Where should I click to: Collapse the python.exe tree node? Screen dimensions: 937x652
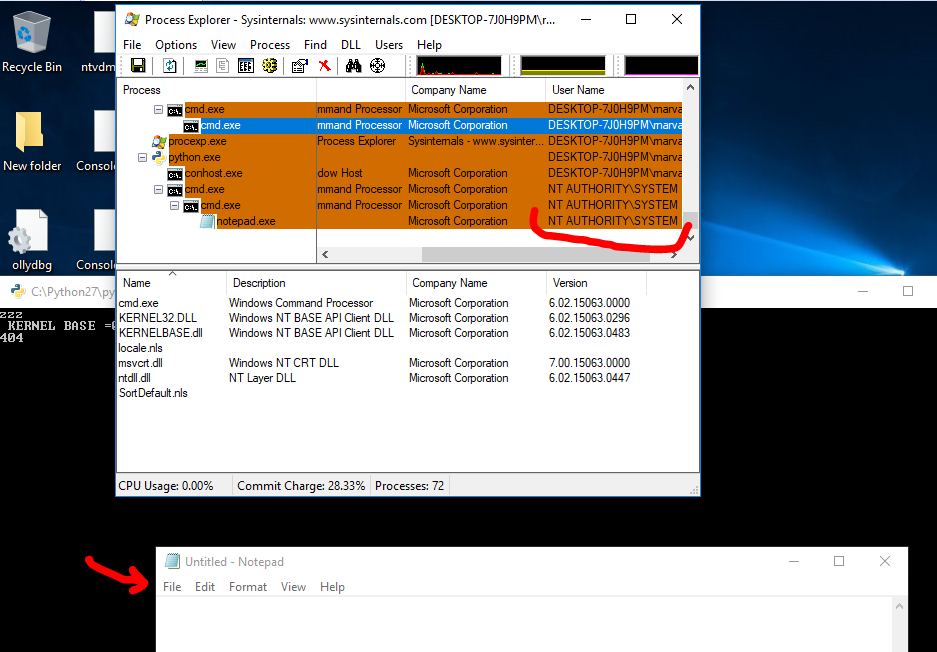[x=142, y=158]
